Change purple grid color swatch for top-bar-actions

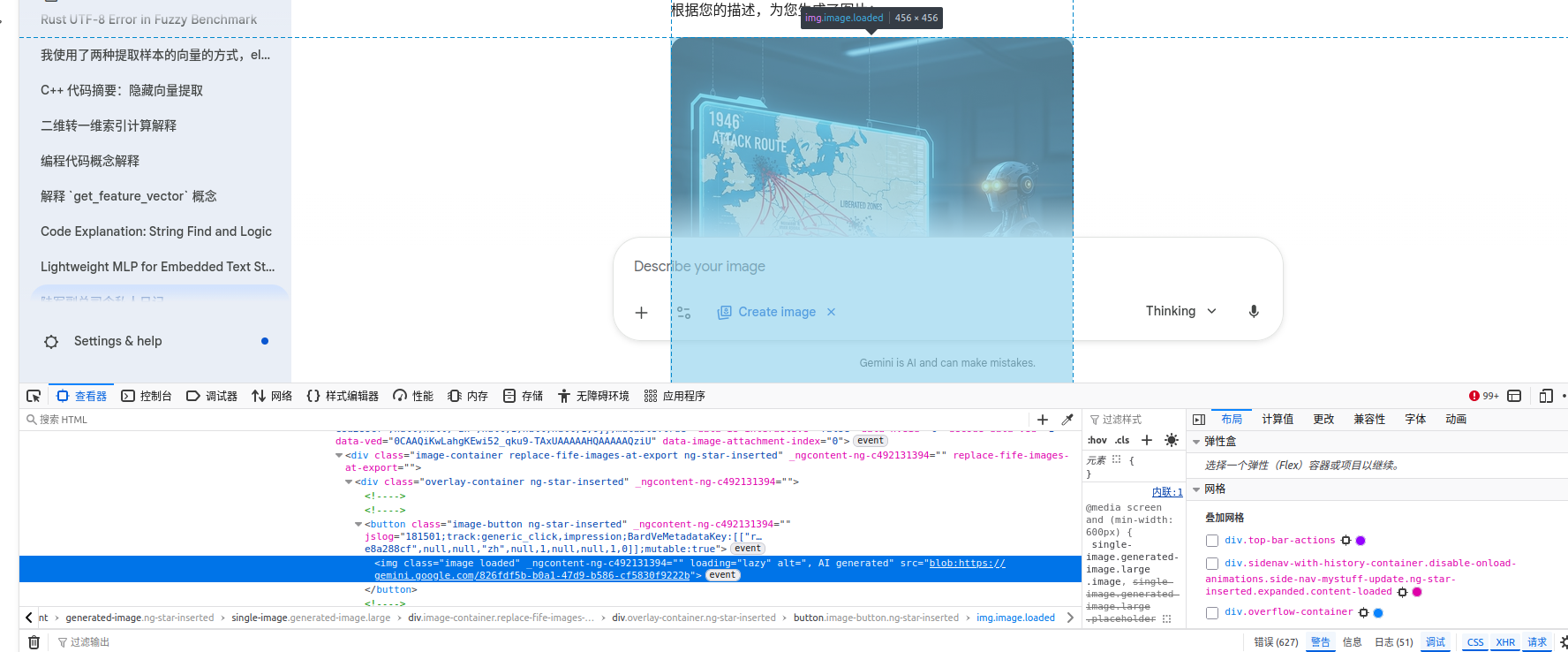pyautogui.click(x=1361, y=541)
